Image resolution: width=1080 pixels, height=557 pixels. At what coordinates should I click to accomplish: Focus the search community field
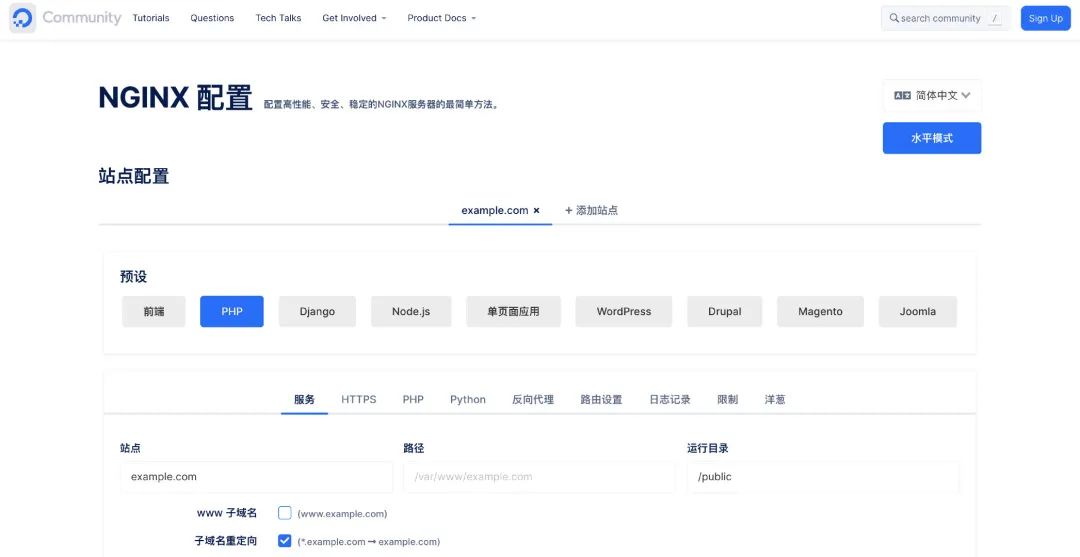coord(946,19)
